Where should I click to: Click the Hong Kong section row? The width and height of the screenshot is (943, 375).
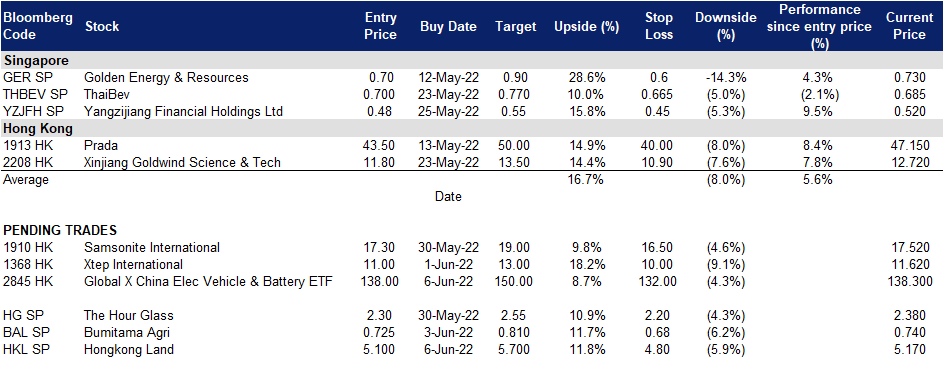(472, 129)
